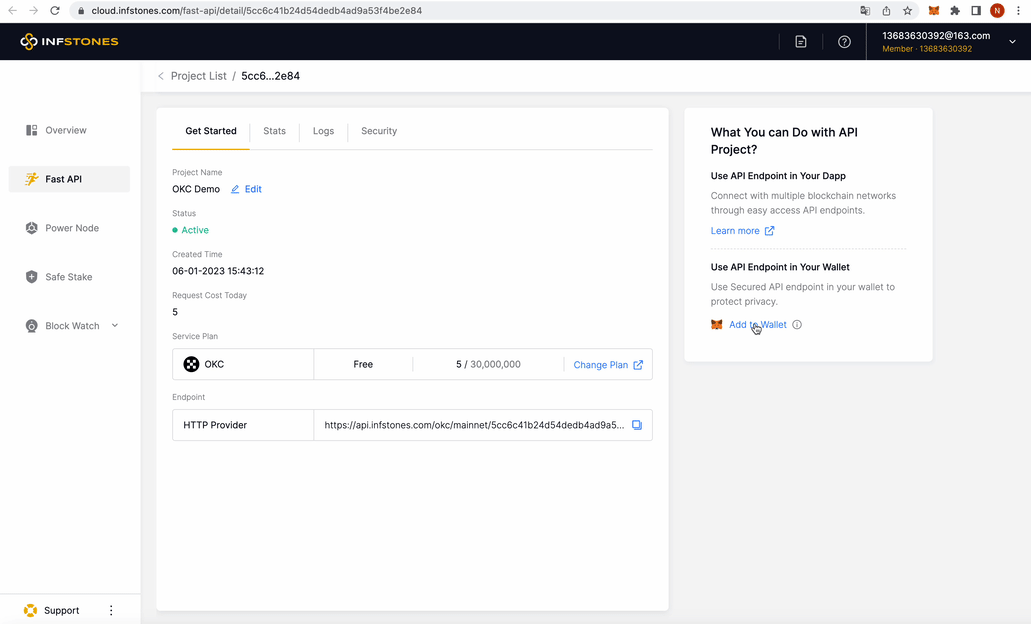Click the Active status text
1031x624 pixels.
click(195, 230)
